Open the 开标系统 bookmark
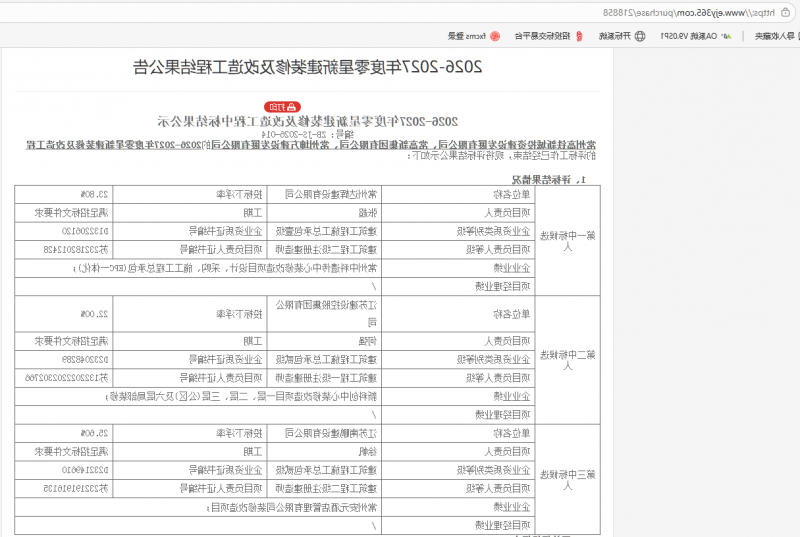The height and width of the screenshot is (537, 800). pos(622,36)
